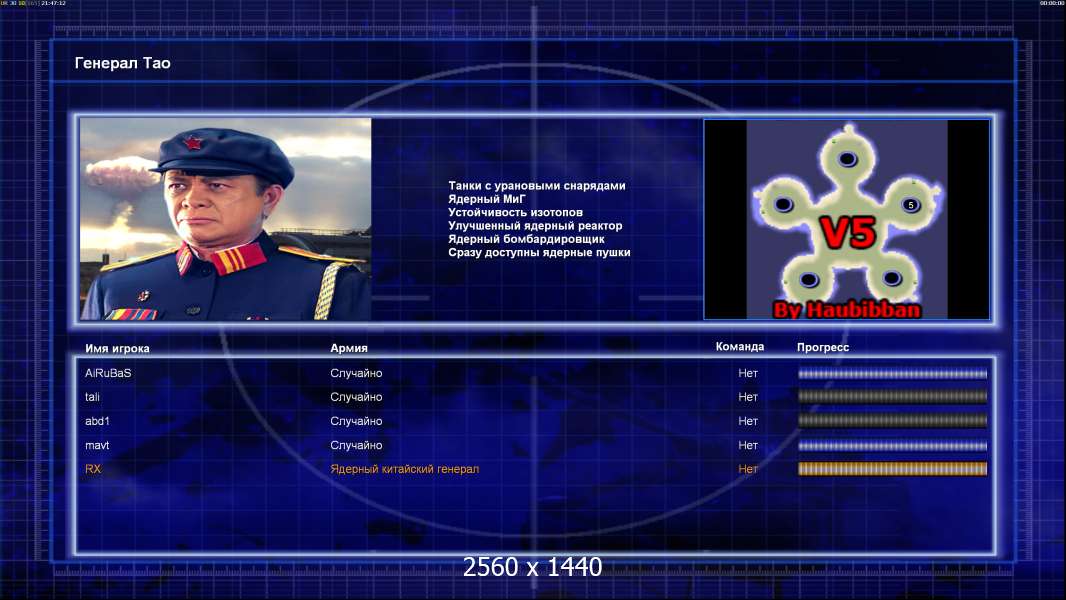Click 'By Haubibban' credit on map preview
1066x600 pixels.
click(x=847, y=310)
